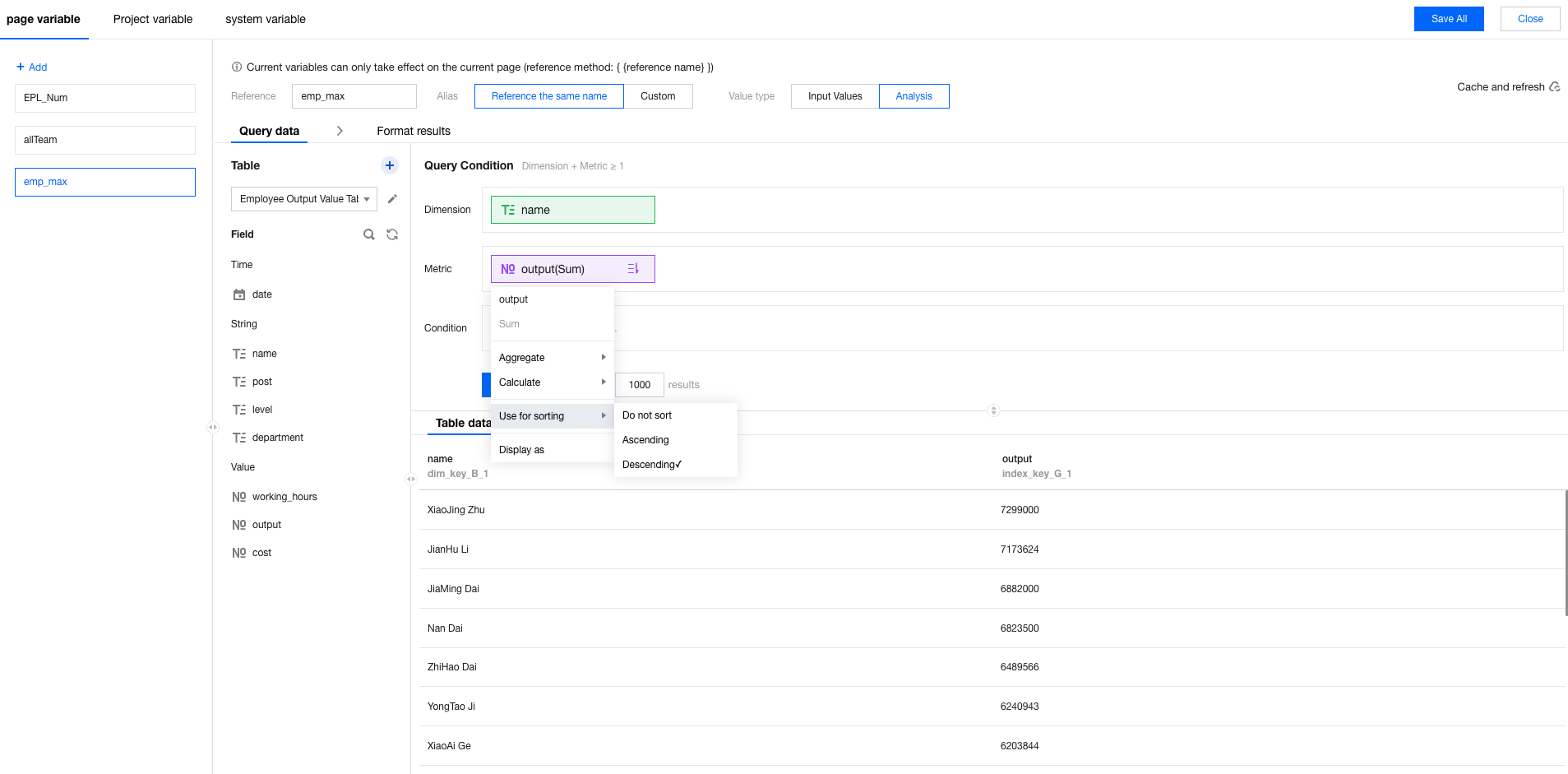This screenshot has width=1568, height=774.
Task: Click the blue plus icon beside Table
Action: click(x=390, y=165)
